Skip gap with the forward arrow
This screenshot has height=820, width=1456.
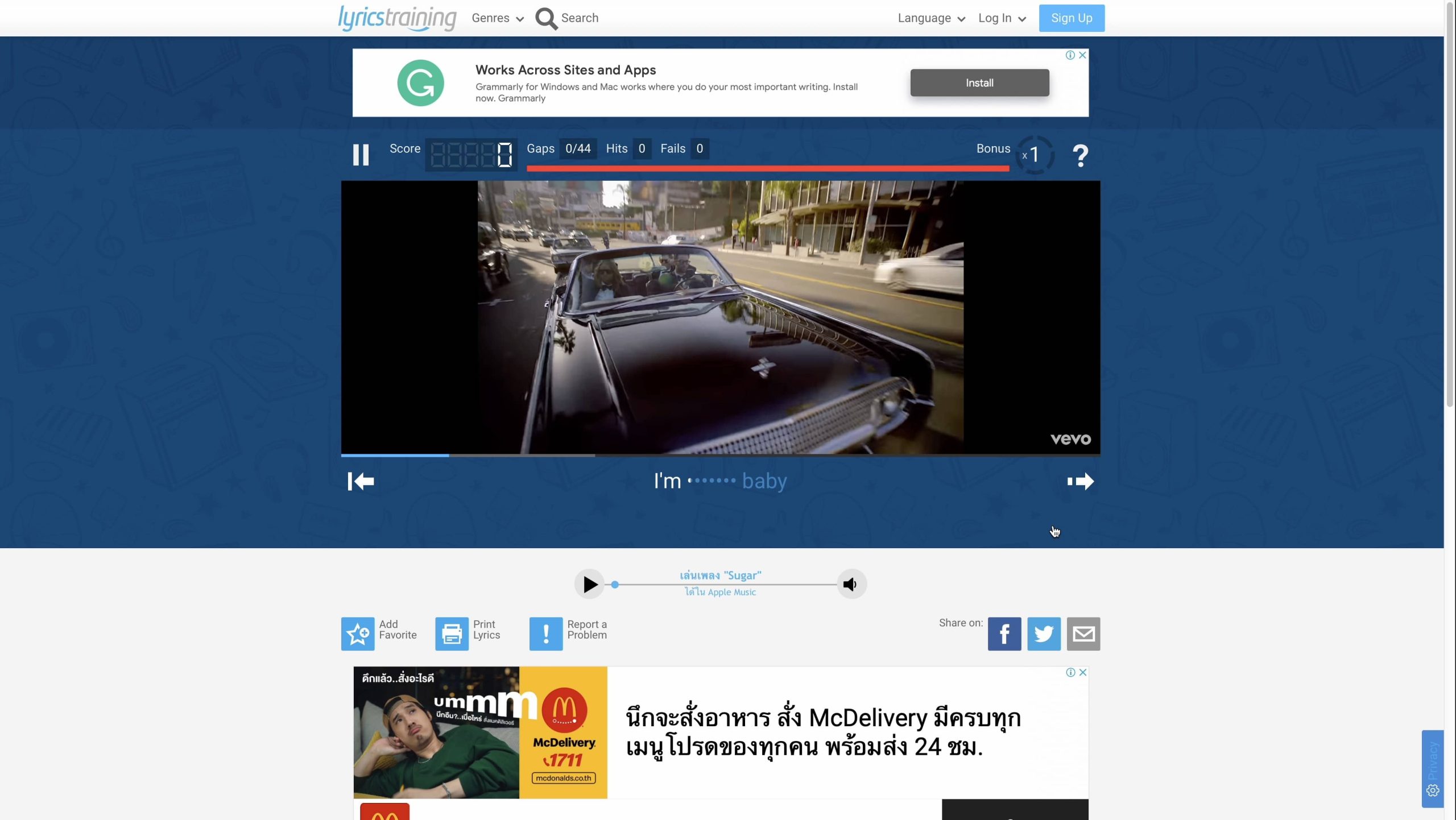pos(1080,481)
